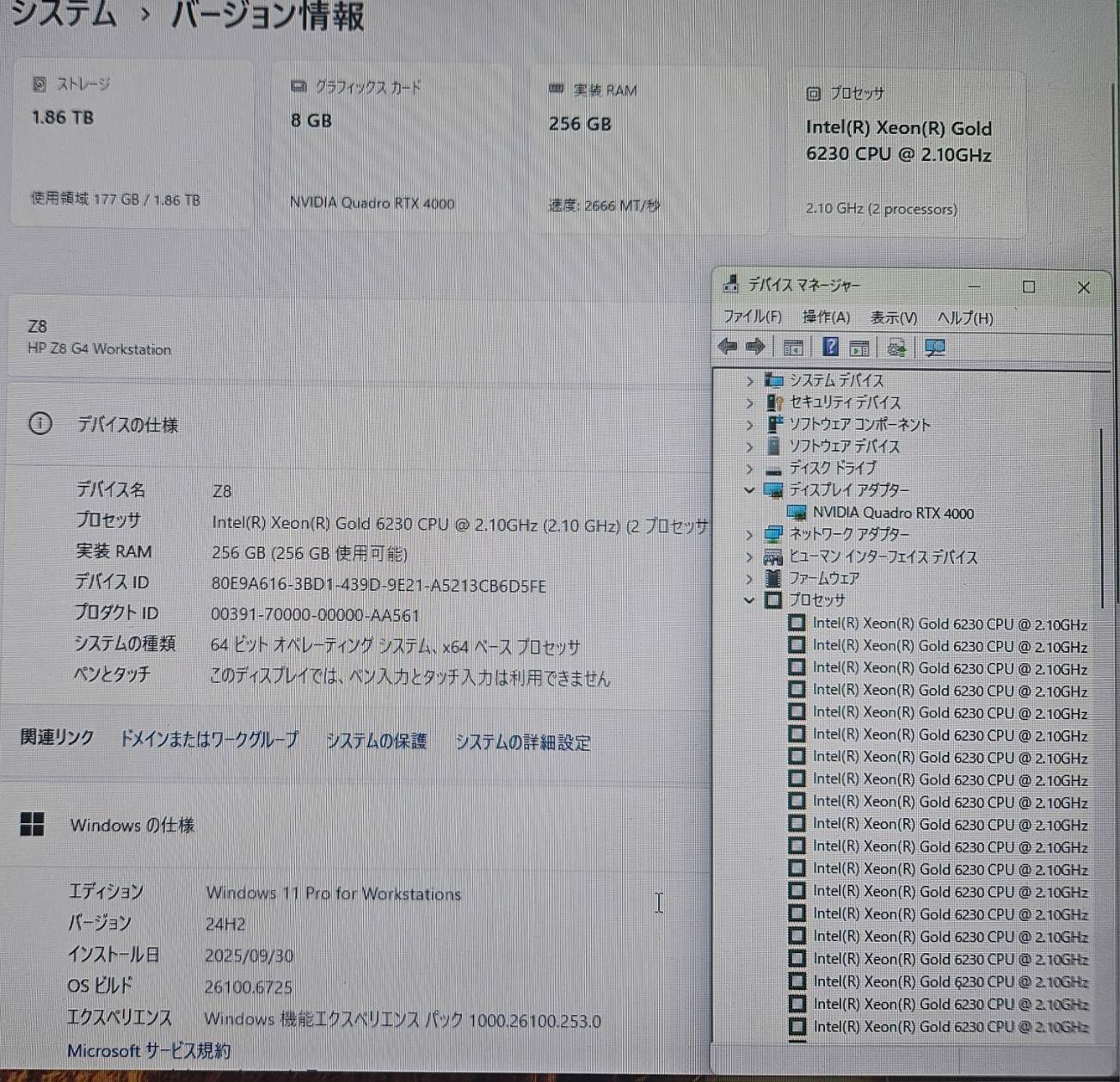Click the システムの保護 link
Image resolution: width=1120 pixels, height=1082 pixels.
[378, 741]
